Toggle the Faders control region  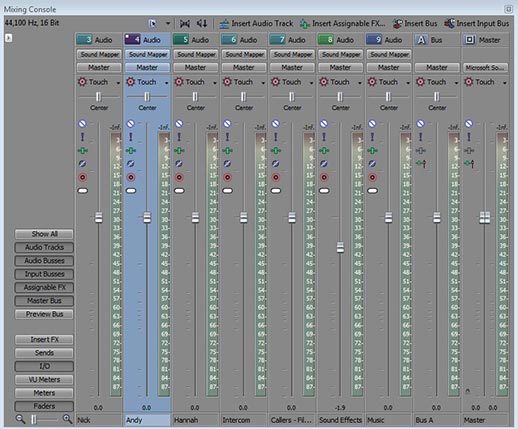[44, 406]
